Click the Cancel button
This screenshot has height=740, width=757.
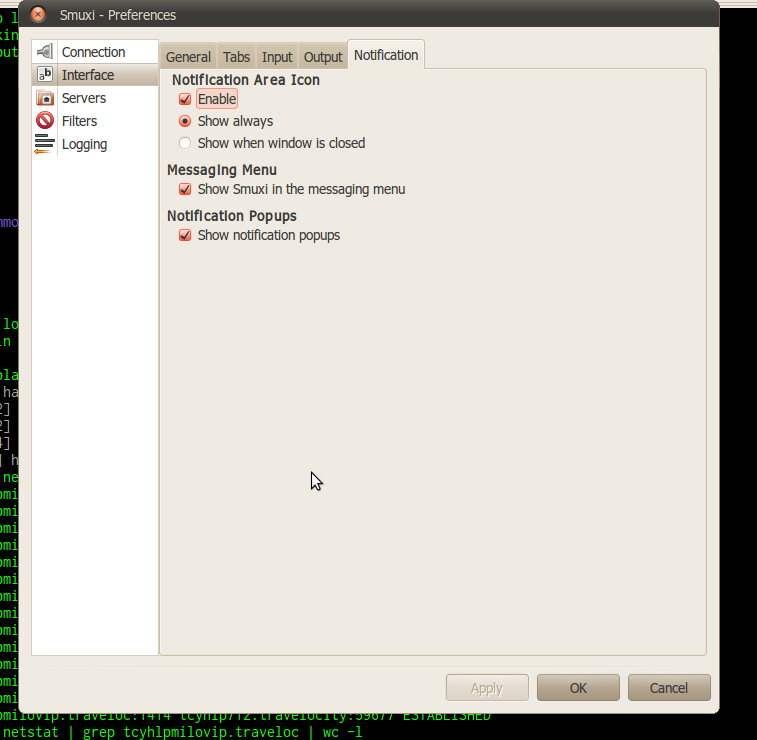tap(669, 687)
